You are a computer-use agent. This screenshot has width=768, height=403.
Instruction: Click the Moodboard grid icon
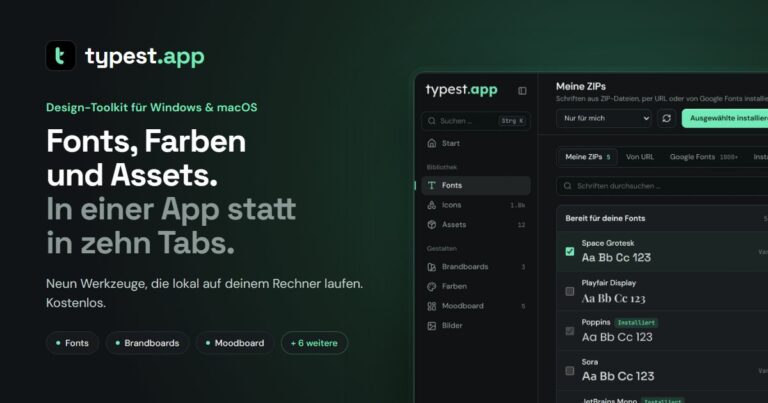[432, 306]
